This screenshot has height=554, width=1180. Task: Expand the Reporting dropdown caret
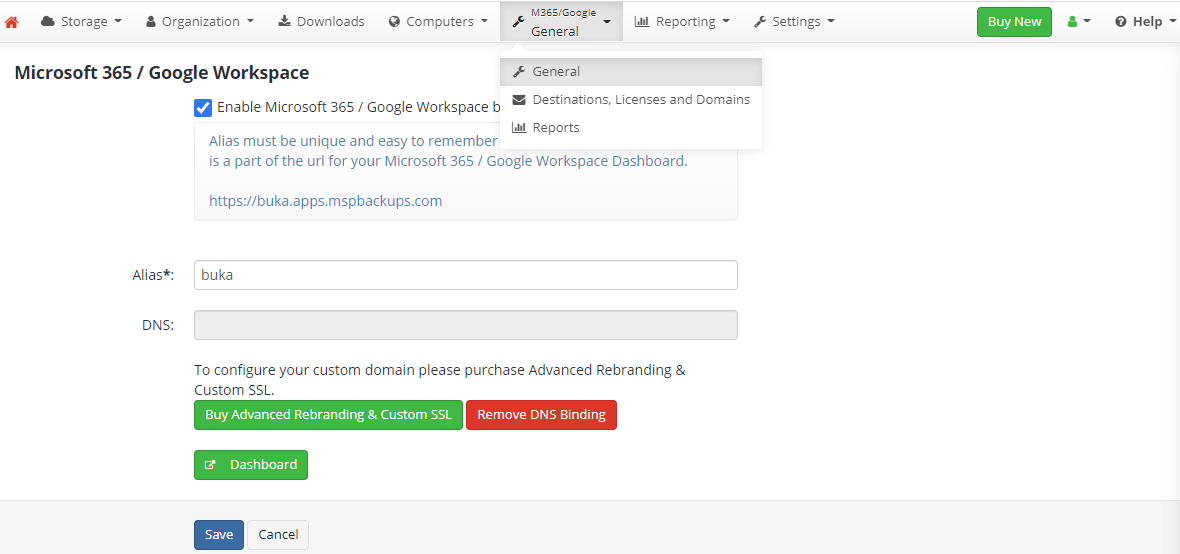click(725, 22)
